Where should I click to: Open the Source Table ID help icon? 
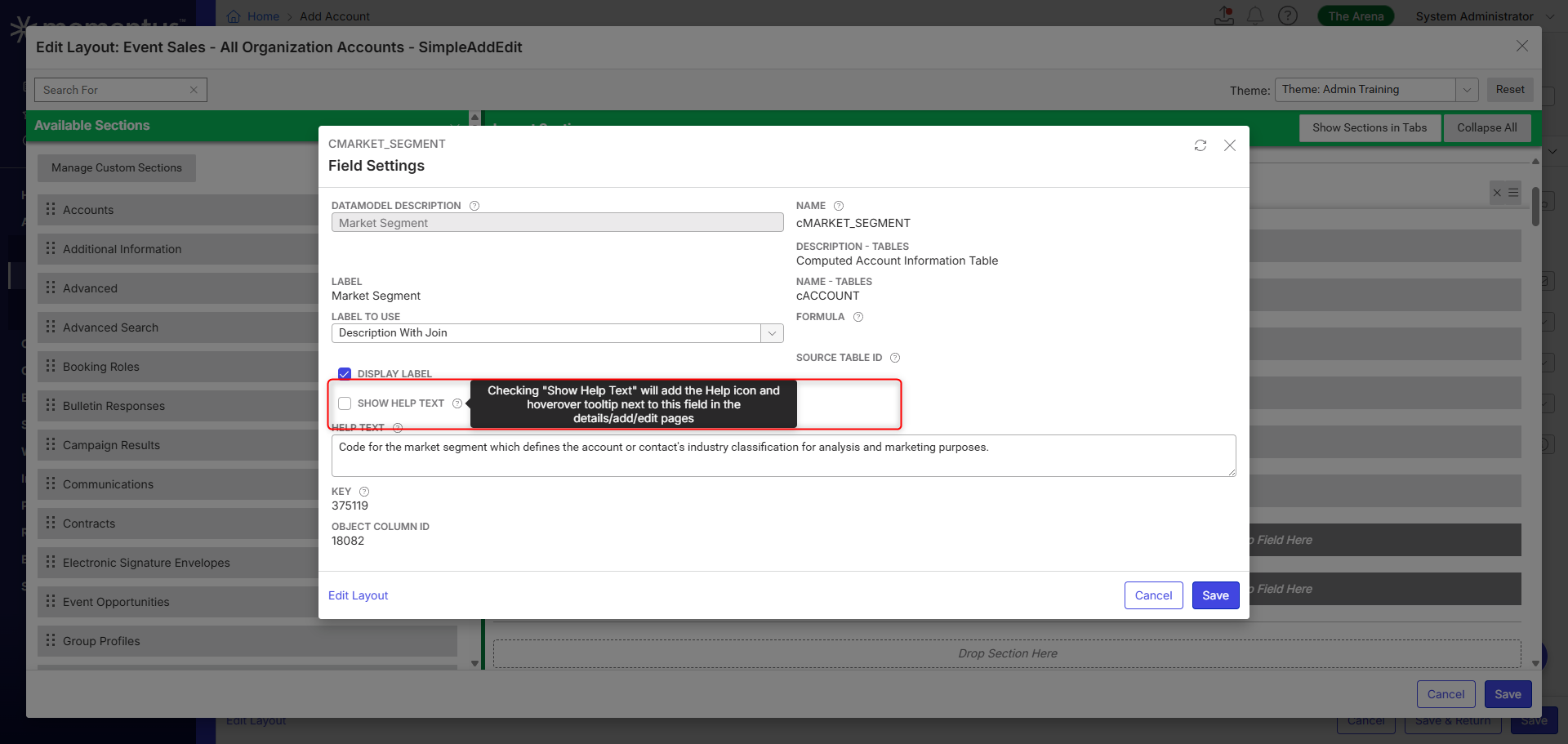click(x=895, y=358)
